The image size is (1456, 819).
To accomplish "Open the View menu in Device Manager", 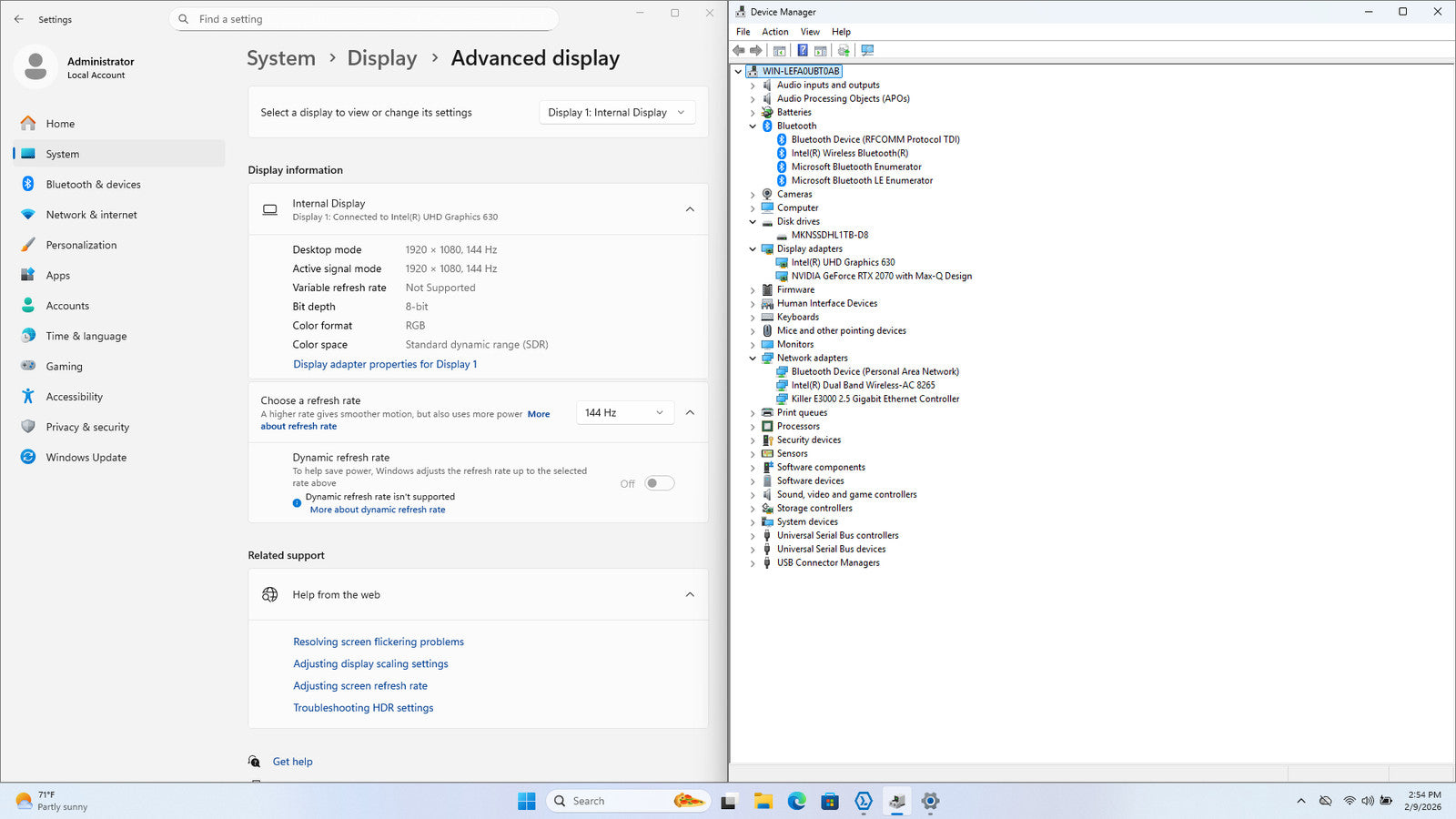I will pos(809,32).
